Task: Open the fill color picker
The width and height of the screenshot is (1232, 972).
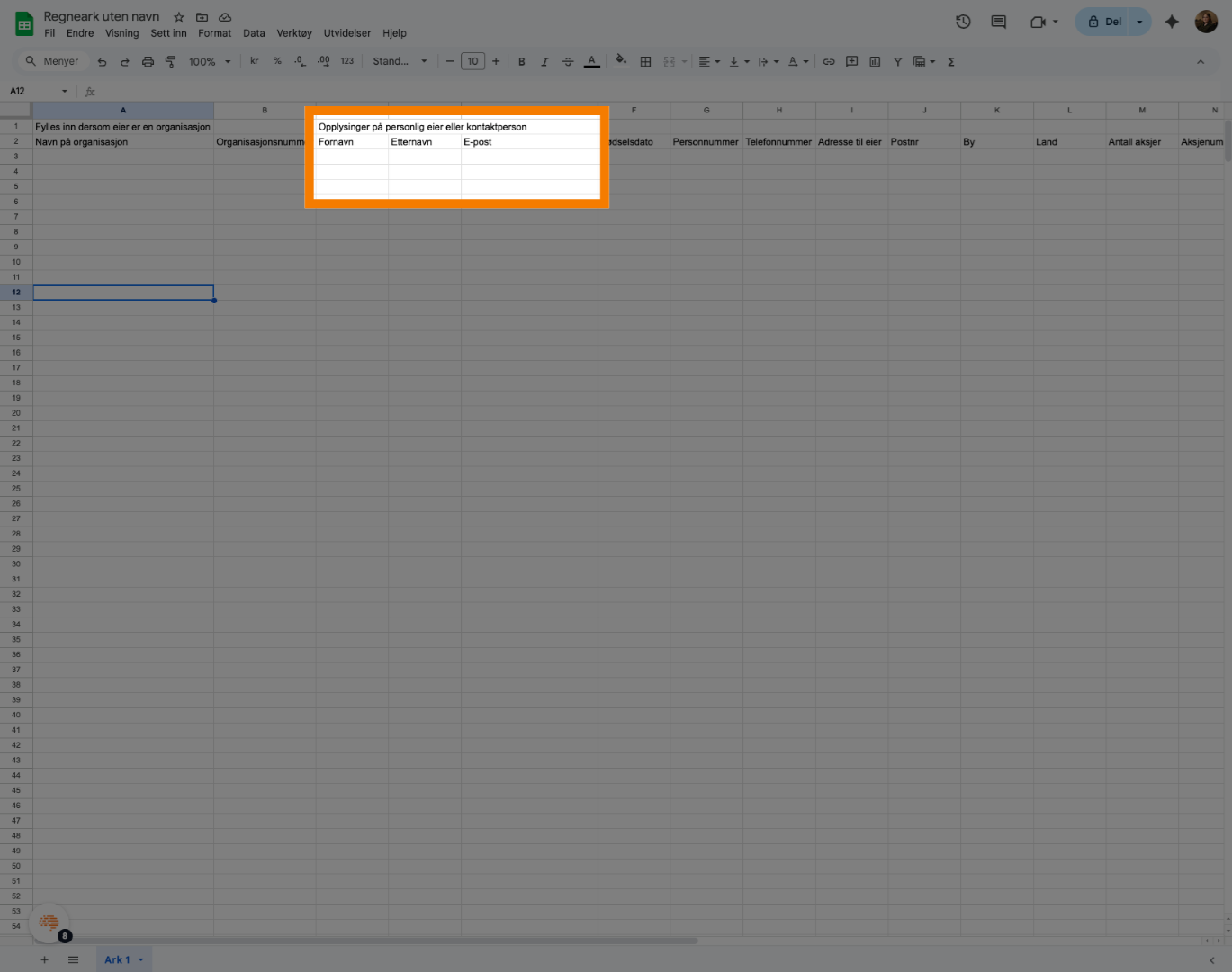Action: [621, 61]
